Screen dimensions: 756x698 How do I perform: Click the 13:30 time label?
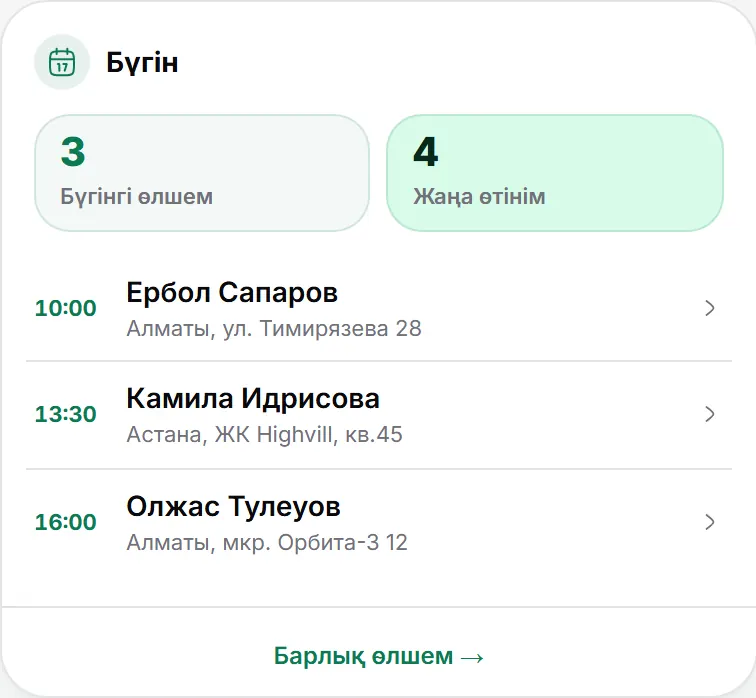point(66,414)
